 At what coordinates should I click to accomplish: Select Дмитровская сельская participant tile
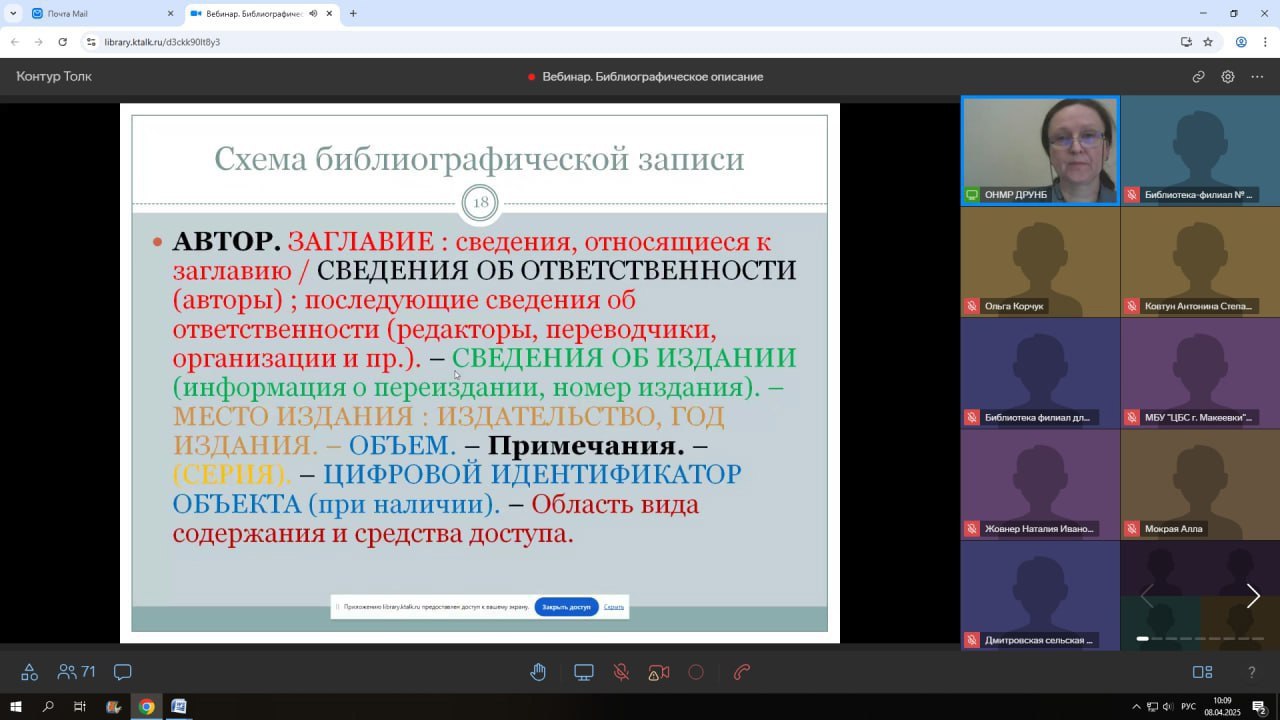[1040, 595]
